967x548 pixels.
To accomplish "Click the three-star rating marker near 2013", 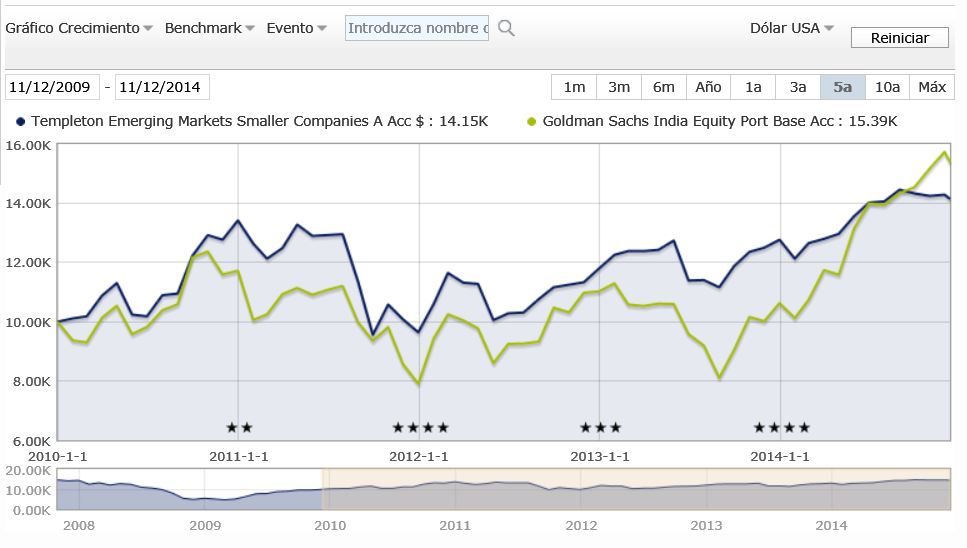I will [x=600, y=428].
